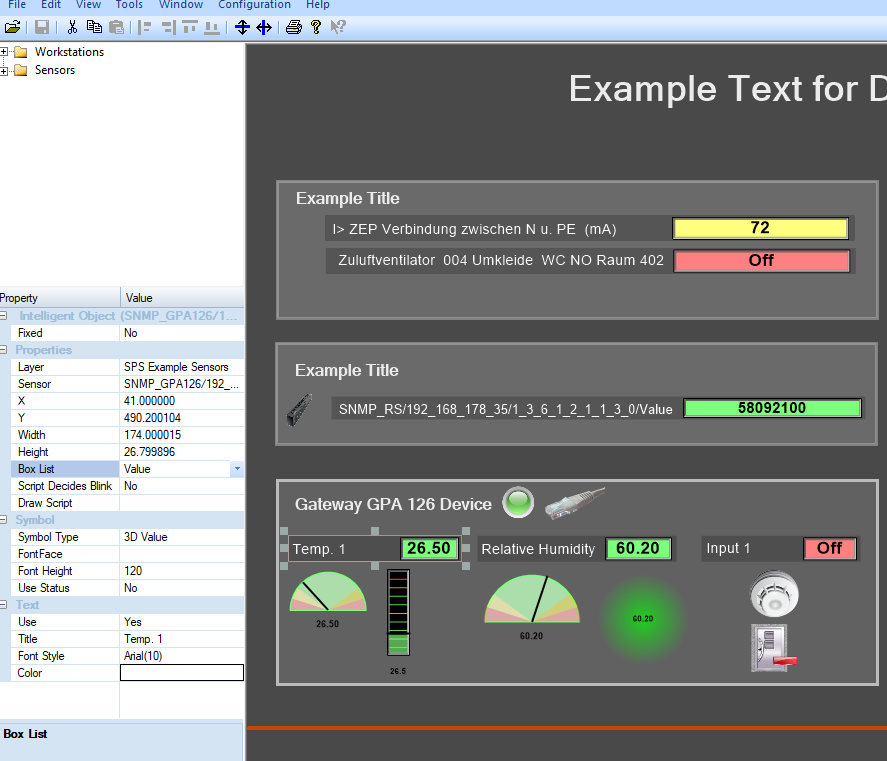Image resolution: width=887 pixels, height=761 pixels.
Task: Click the green status LED indicator
Action: pyautogui.click(x=518, y=503)
